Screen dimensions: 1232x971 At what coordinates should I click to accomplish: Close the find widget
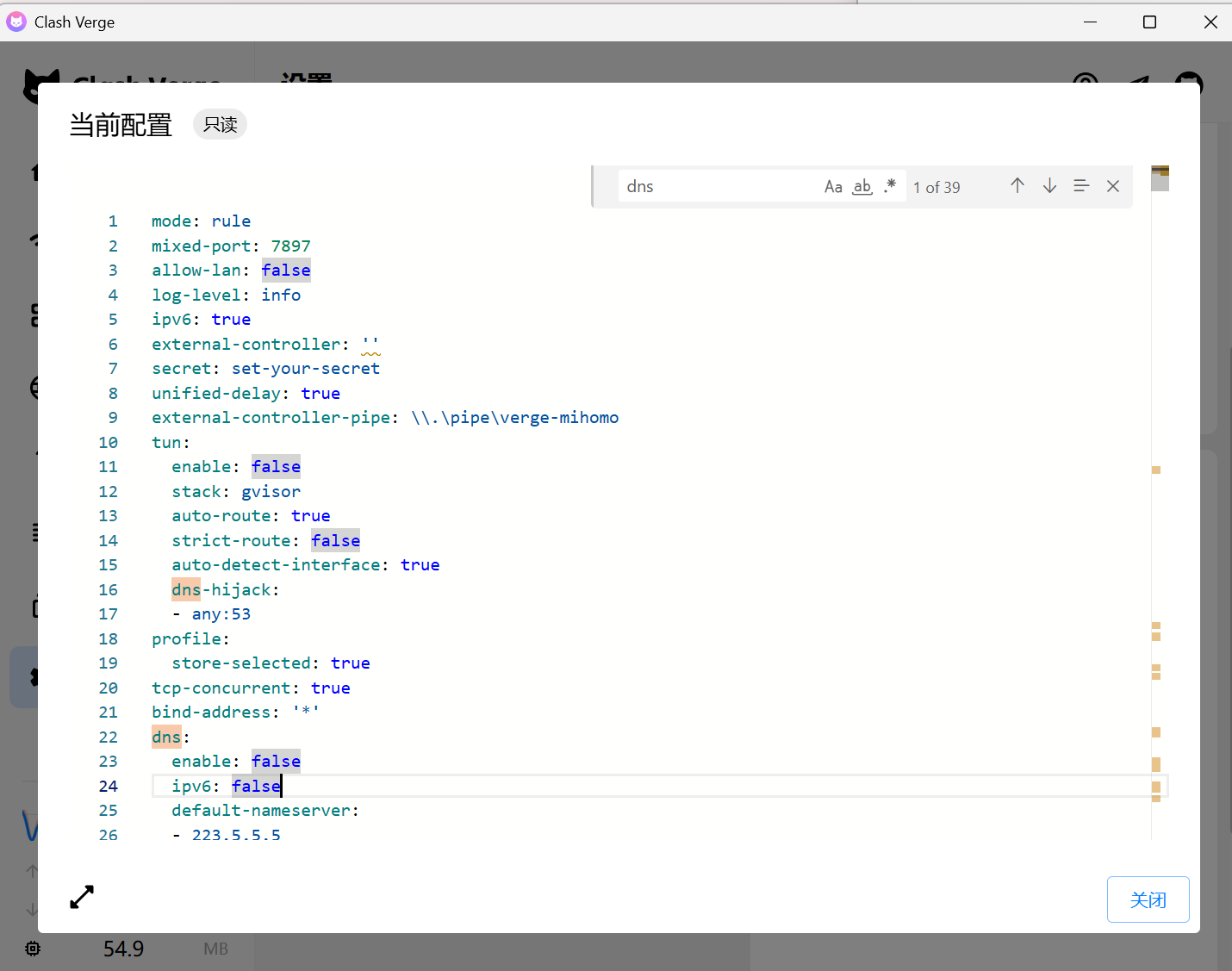click(x=1113, y=186)
